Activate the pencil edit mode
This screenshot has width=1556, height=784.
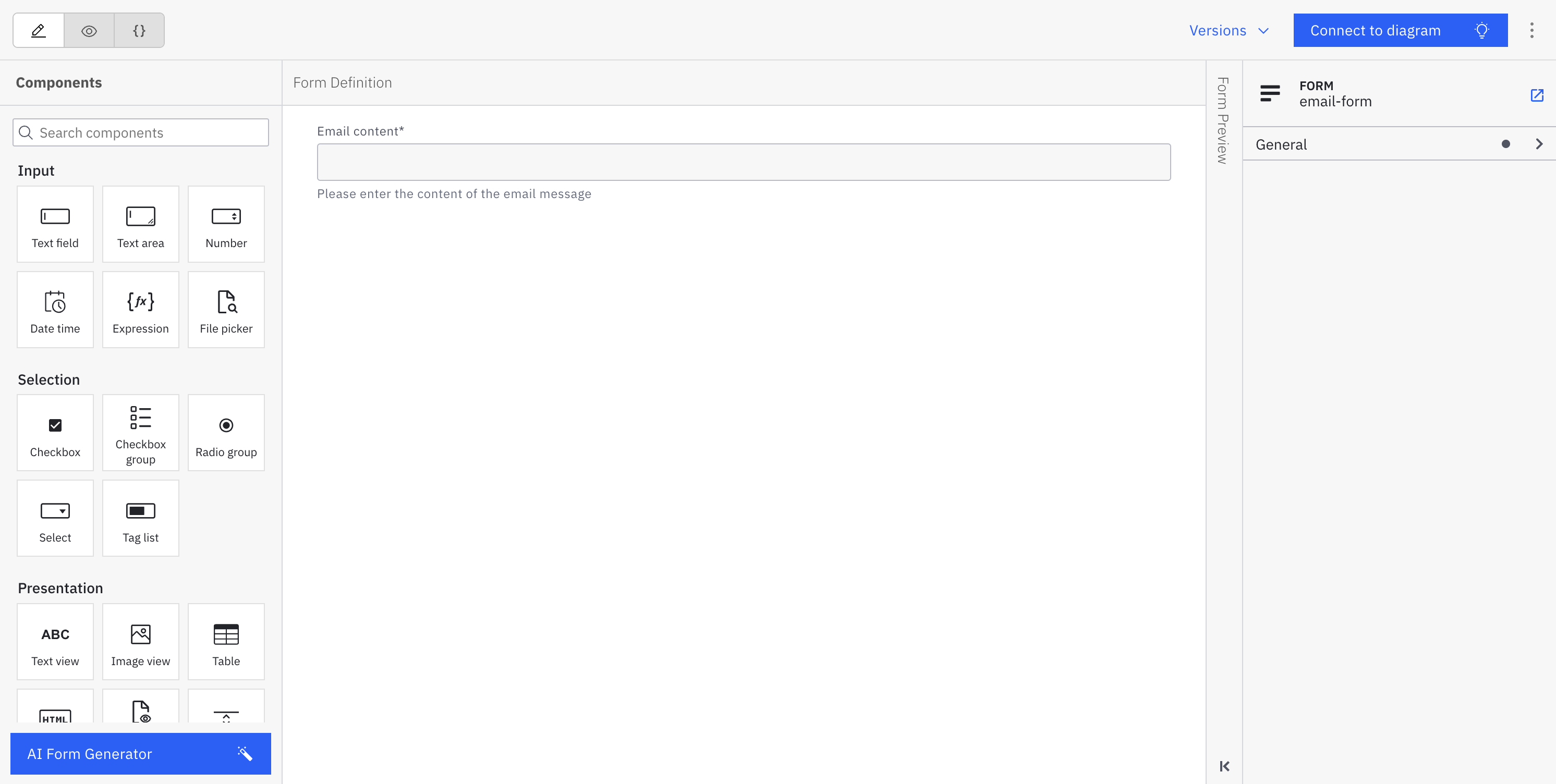pyautogui.click(x=38, y=30)
